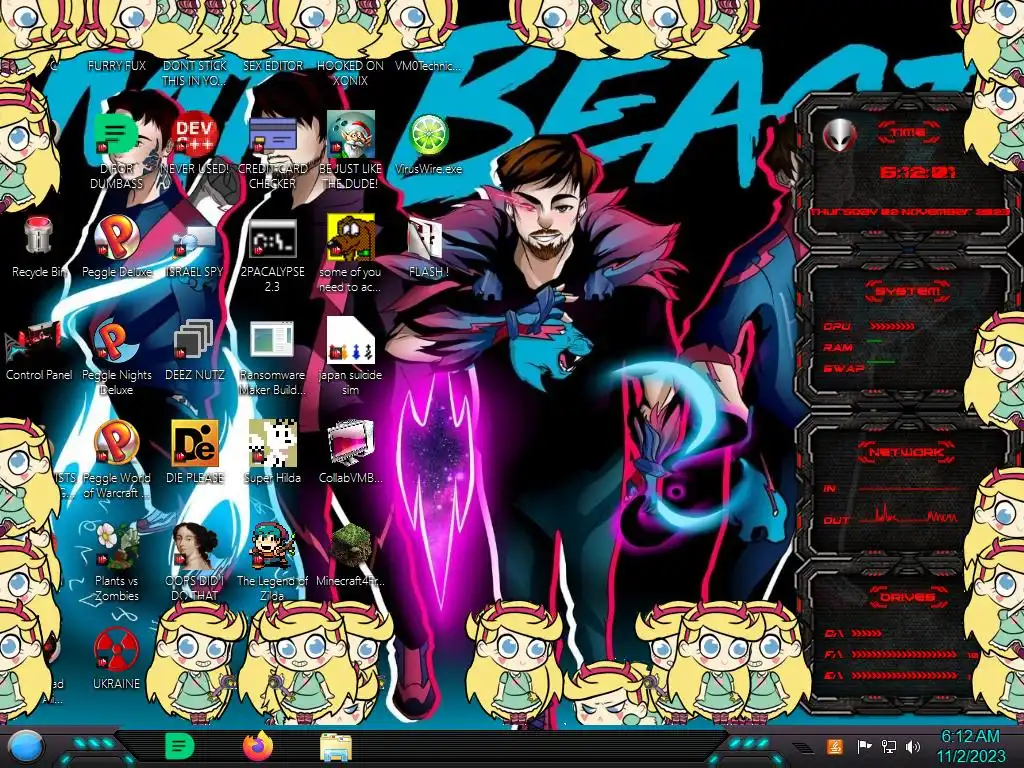The width and height of the screenshot is (1024, 768).
Task: Select the 'VM0Technic...' label
Action: (x=428, y=66)
